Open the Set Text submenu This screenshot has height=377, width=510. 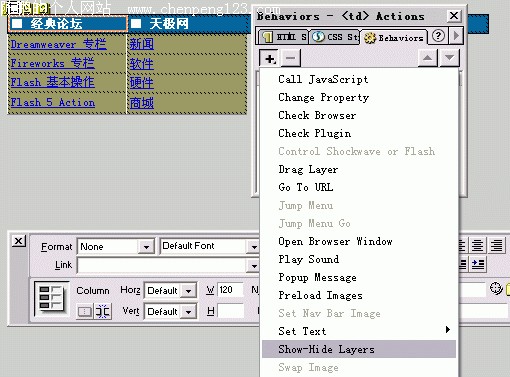pos(359,331)
